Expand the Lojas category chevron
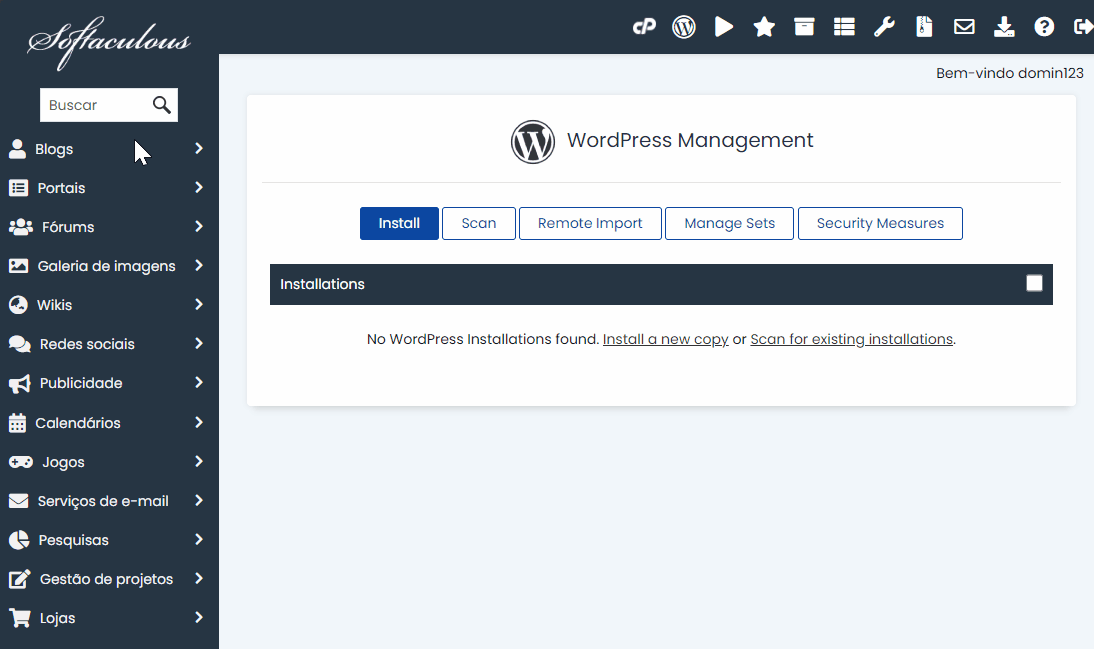 click(x=199, y=618)
